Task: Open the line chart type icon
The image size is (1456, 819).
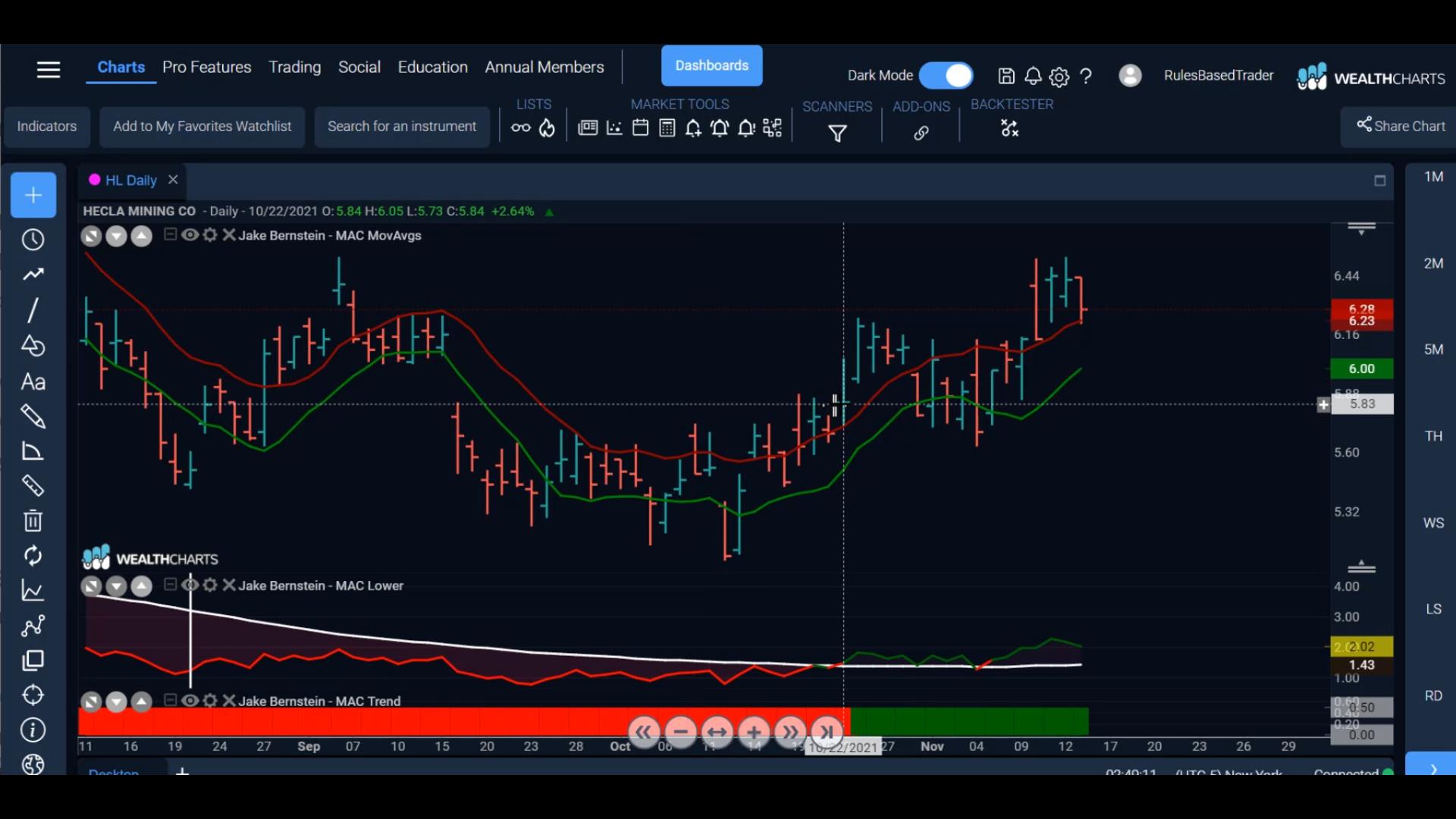Action: pos(33,591)
